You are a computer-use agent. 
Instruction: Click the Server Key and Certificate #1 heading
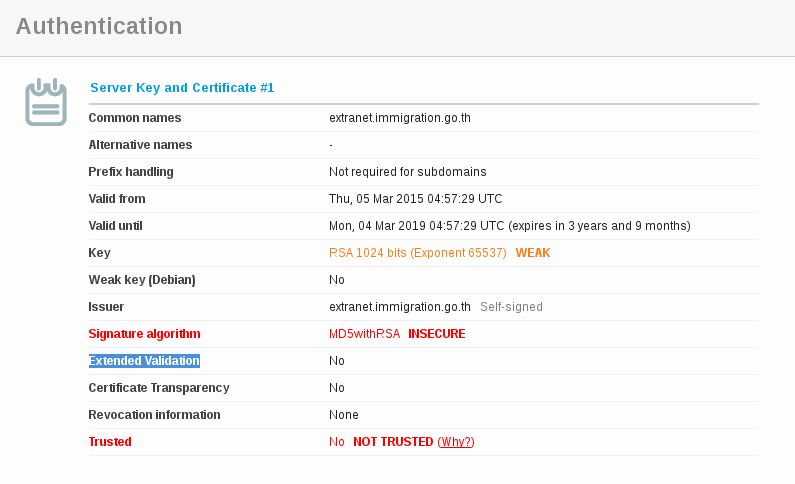tap(182, 88)
